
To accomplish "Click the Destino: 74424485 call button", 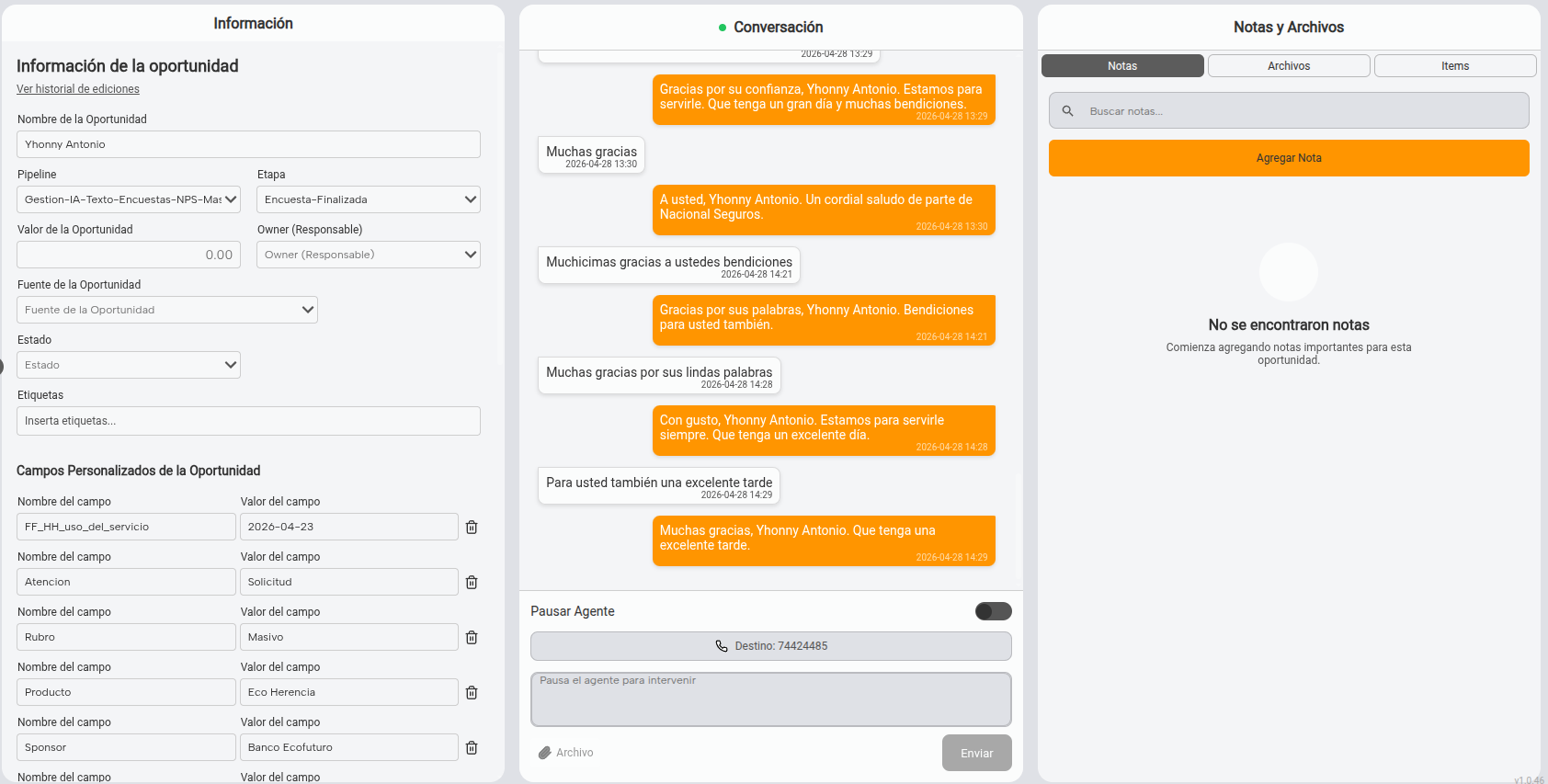I will click(771, 646).
